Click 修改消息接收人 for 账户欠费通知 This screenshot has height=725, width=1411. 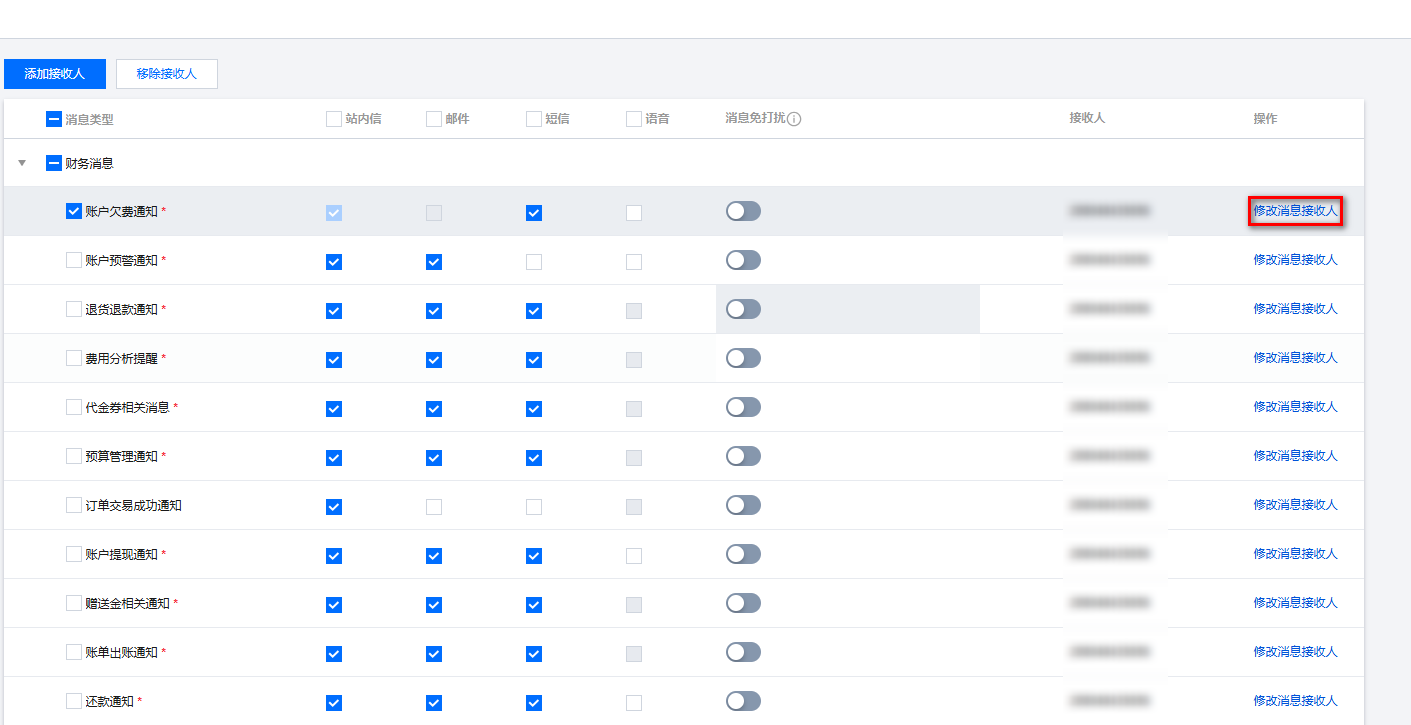click(x=1295, y=211)
